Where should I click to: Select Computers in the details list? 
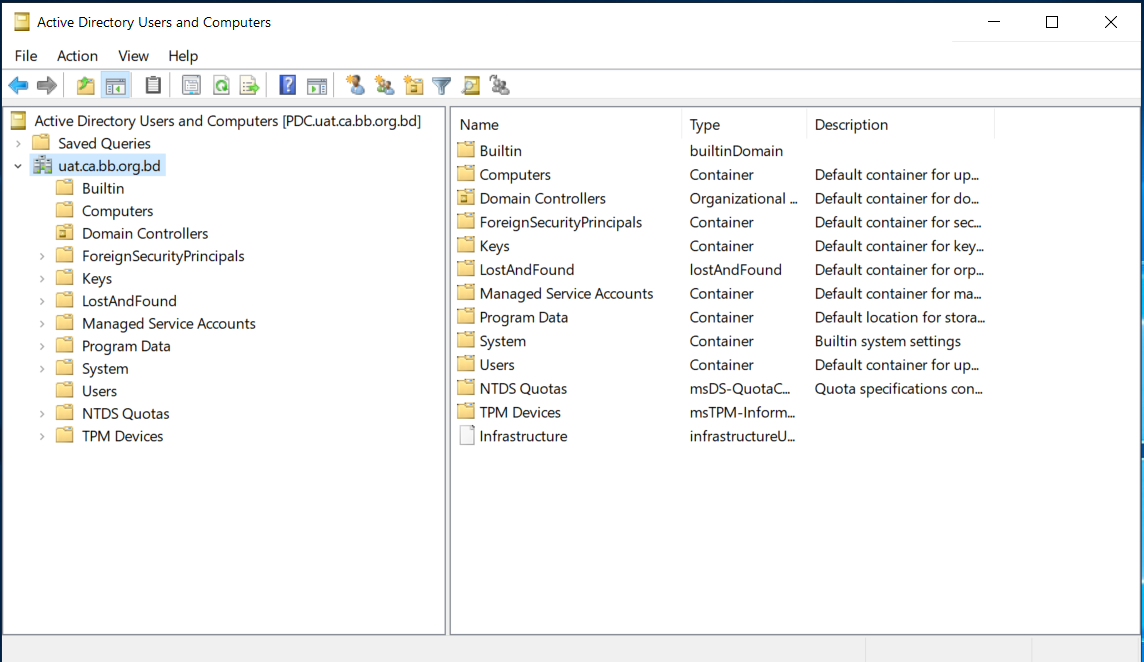click(x=515, y=174)
